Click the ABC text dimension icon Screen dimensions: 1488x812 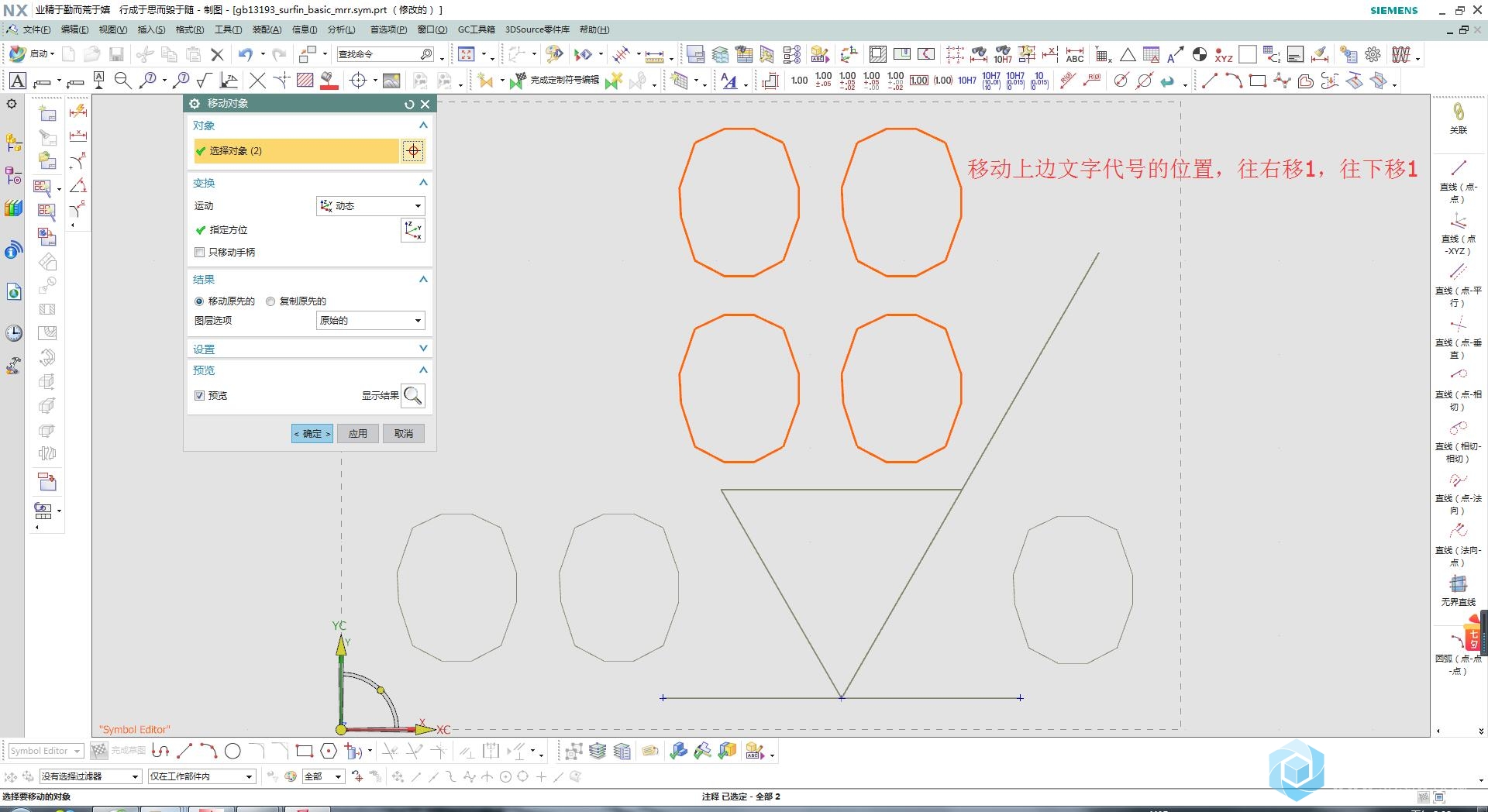tap(1075, 54)
